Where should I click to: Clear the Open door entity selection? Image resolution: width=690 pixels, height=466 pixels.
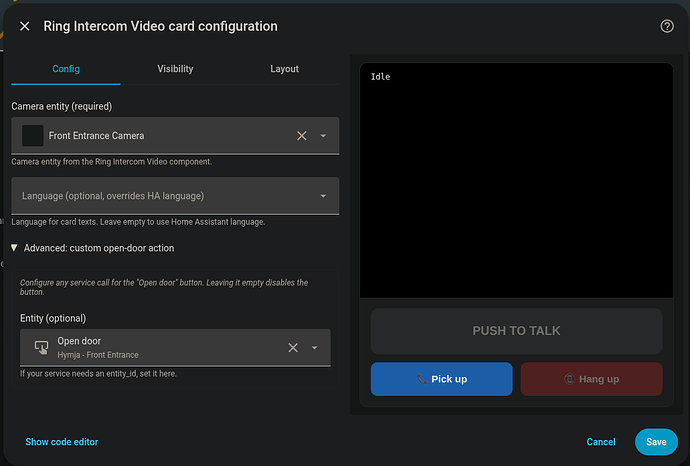tap(293, 348)
